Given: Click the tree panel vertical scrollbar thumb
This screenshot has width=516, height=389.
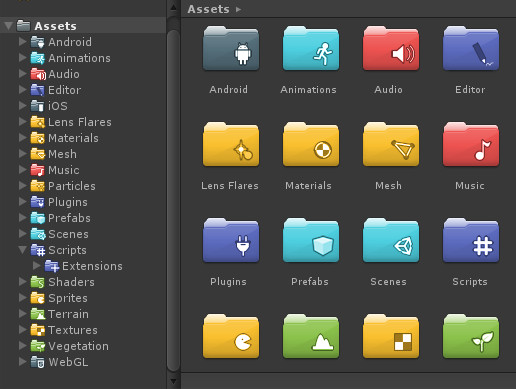Looking at the screenshot, I should tap(173, 200).
